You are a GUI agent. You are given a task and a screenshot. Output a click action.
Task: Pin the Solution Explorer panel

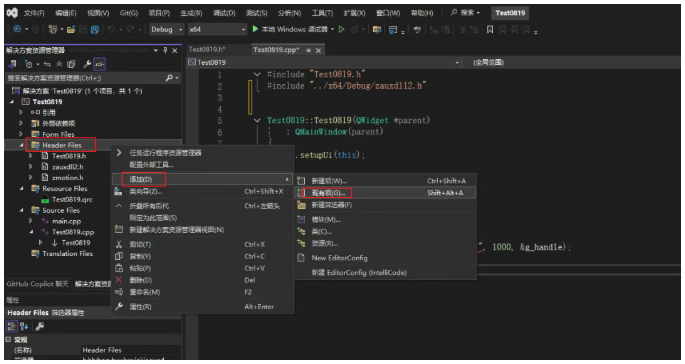pos(165,50)
